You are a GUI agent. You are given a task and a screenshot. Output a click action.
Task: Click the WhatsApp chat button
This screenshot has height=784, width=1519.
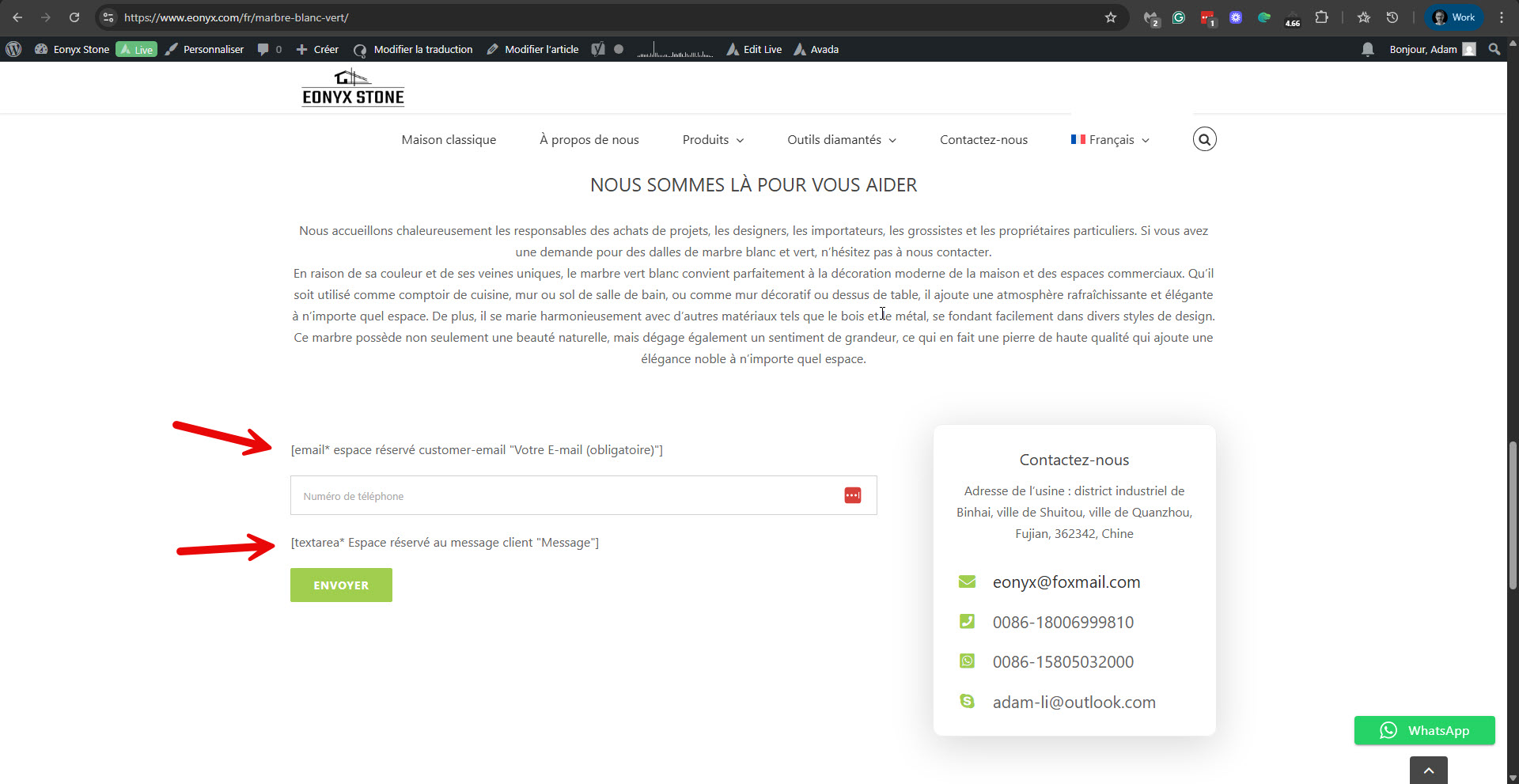[1424, 730]
